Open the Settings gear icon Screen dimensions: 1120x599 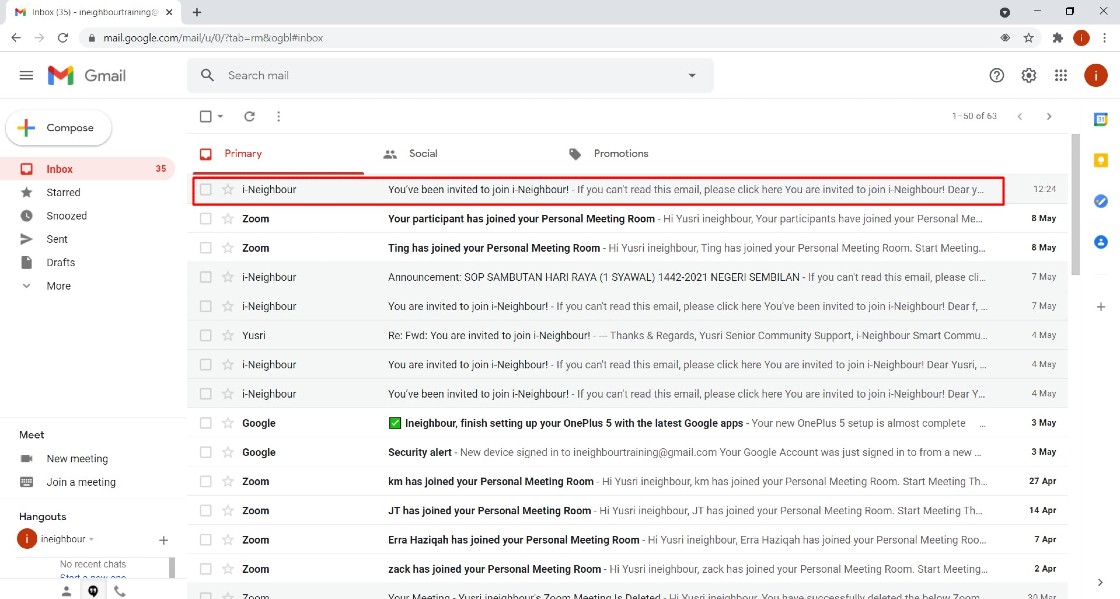1029,75
